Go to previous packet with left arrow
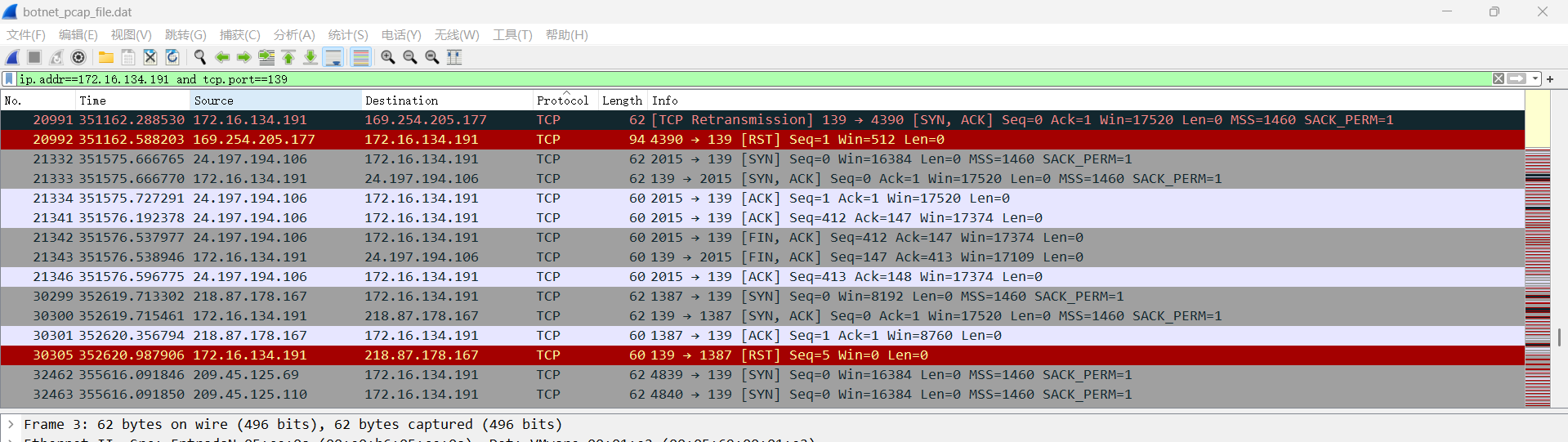 (221, 57)
